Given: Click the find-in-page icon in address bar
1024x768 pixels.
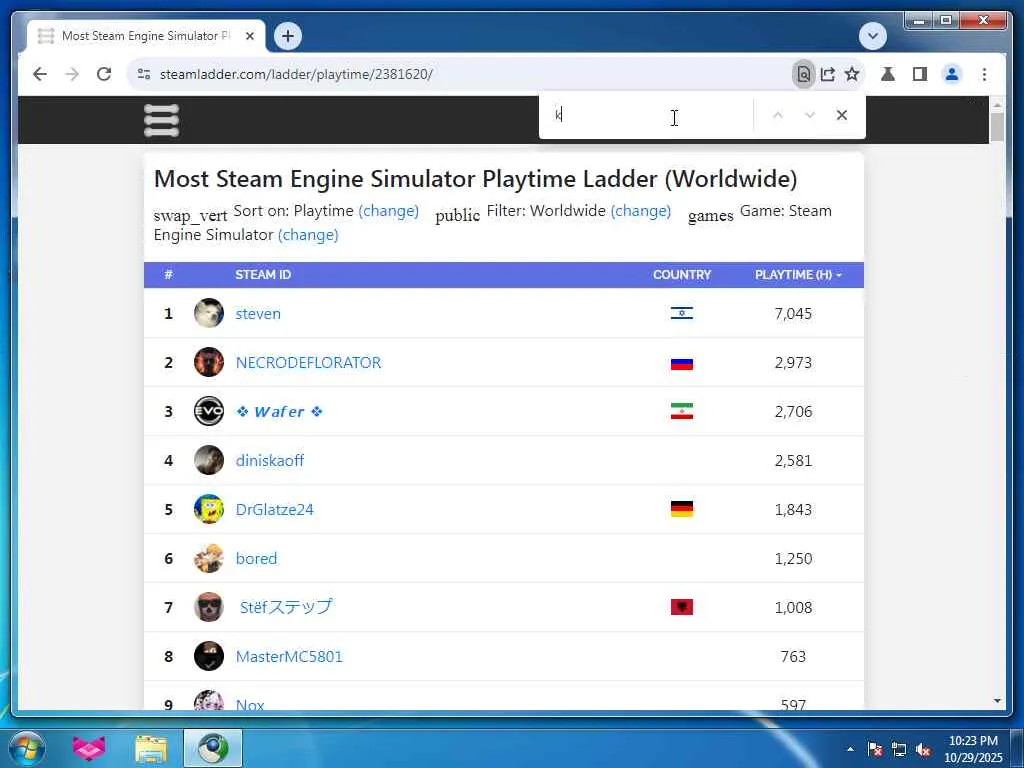Looking at the screenshot, I should [x=804, y=74].
